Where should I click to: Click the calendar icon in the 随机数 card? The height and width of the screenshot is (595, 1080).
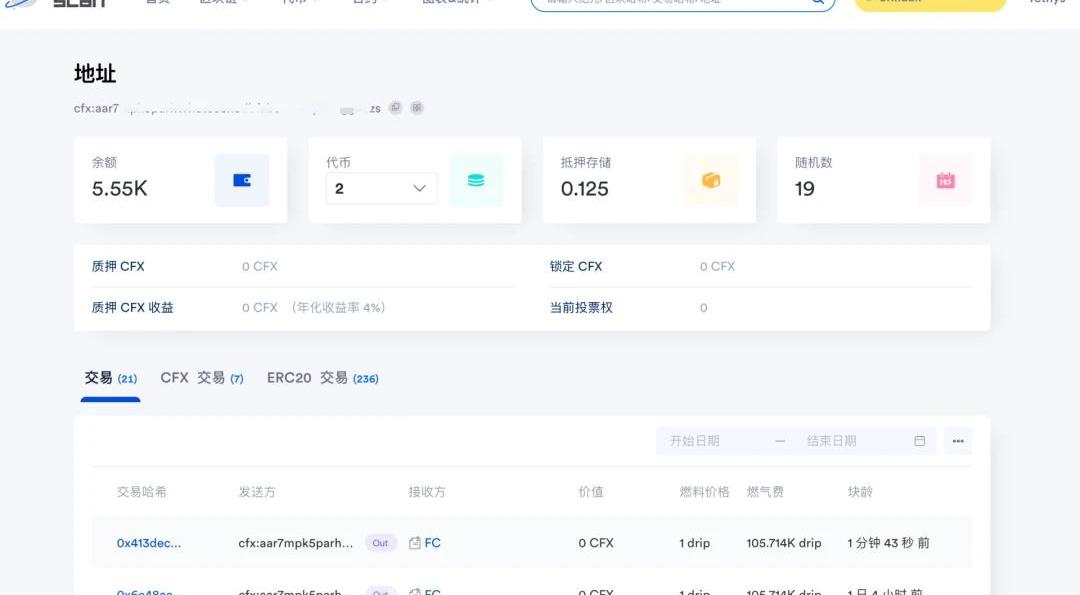(x=946, y=180)
